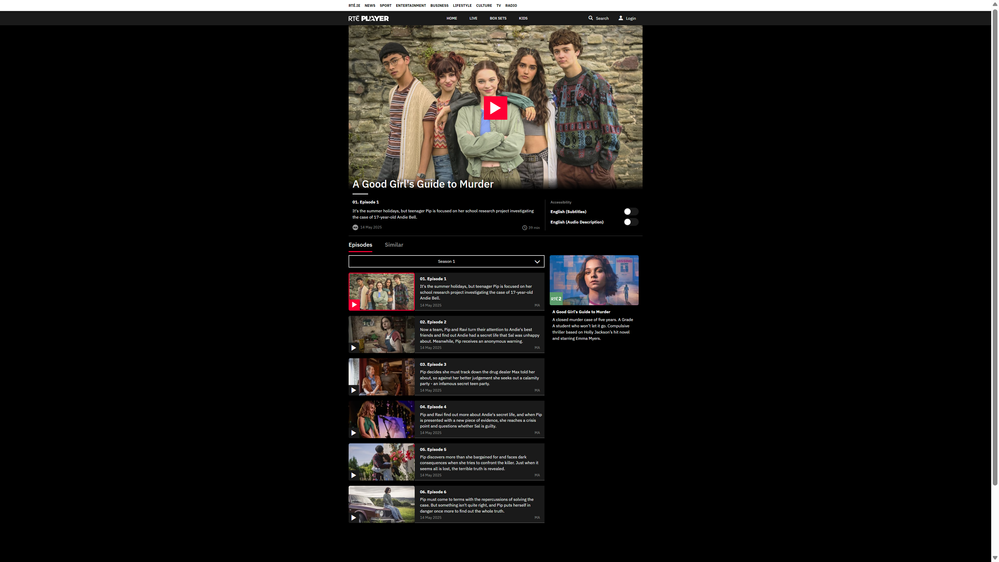Viewport: 999px width, 562px height.
Task: Open the NEWS link in the top bar
Action: pyautogui.click(x=370, y=5)
